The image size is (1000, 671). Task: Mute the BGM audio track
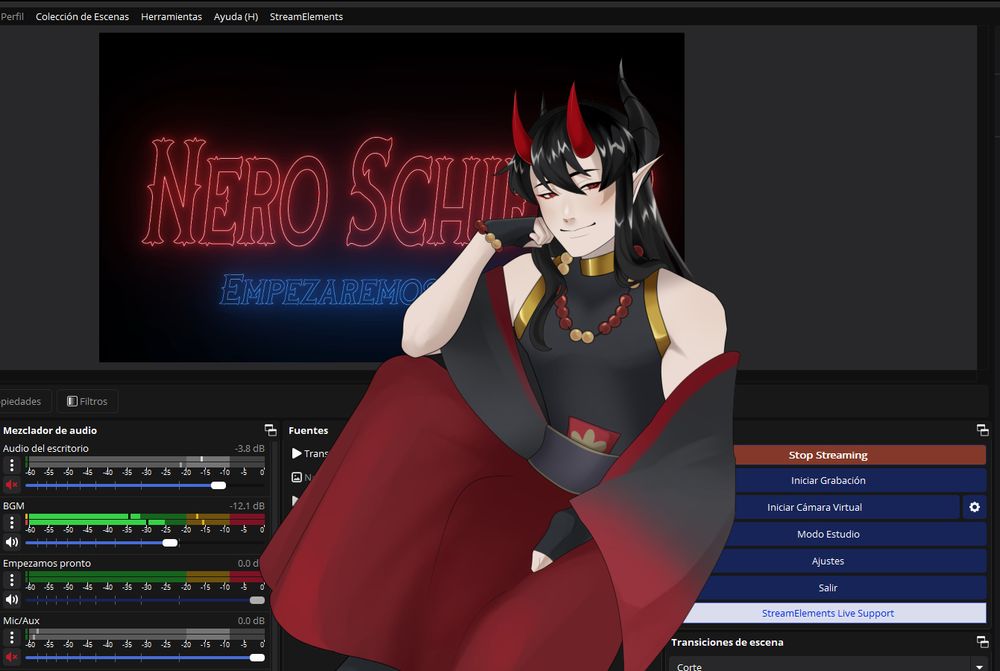[x=11, y=542]
